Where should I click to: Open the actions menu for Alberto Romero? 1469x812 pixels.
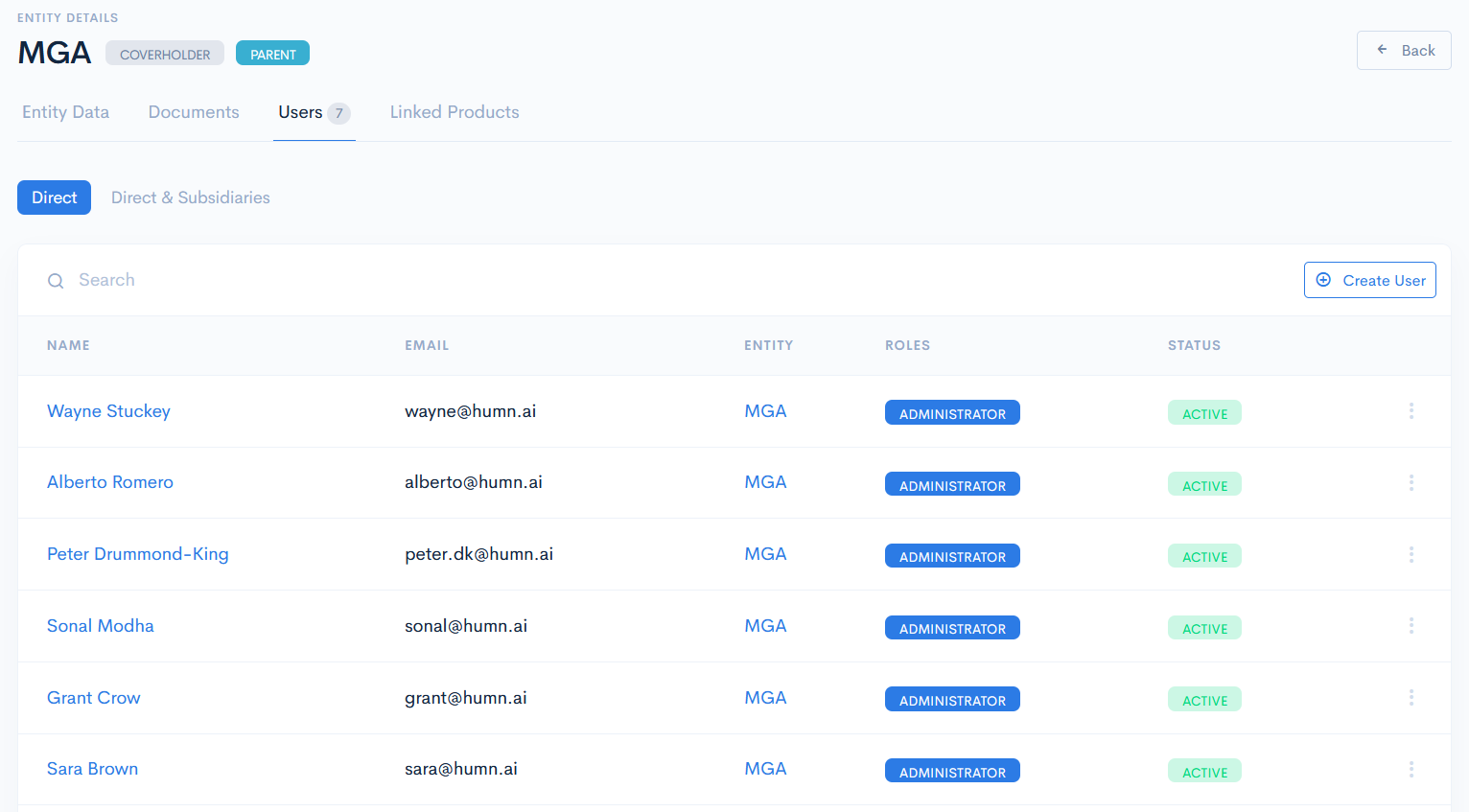point(1411,482)
